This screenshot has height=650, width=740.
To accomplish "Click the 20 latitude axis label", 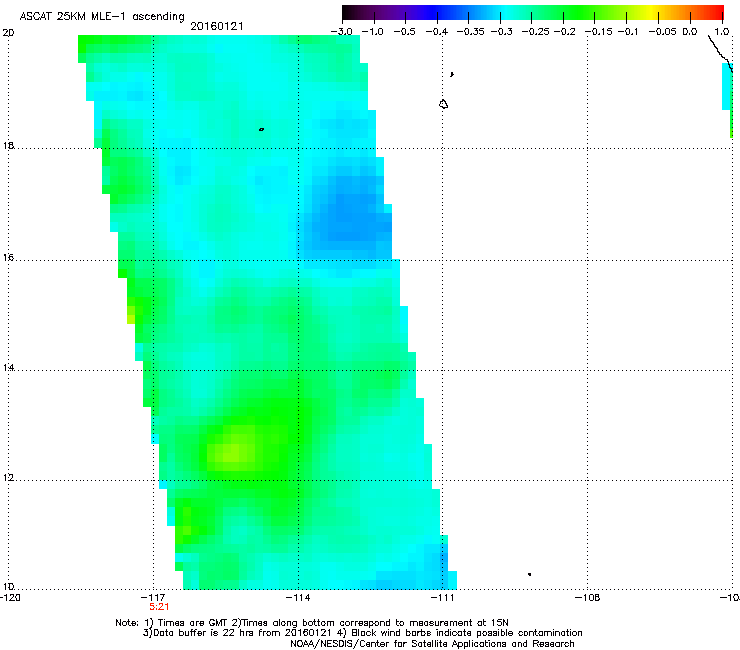I will (x=8, y=33).
